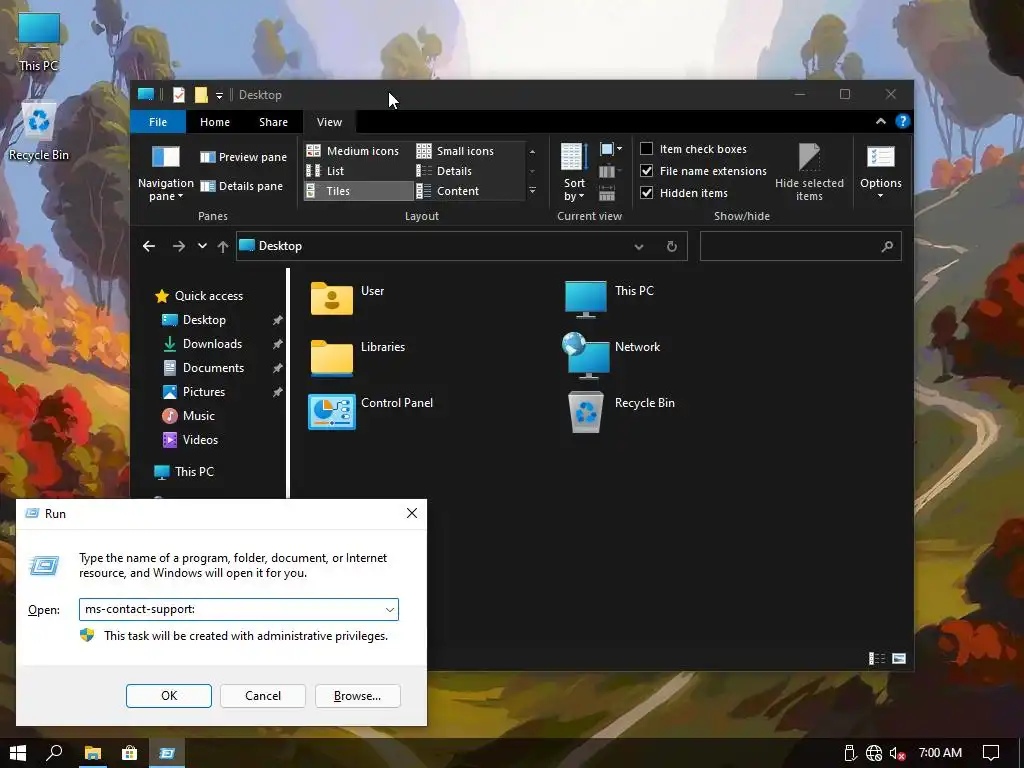Open Pictures in navigation pane

tap(194, 392)
